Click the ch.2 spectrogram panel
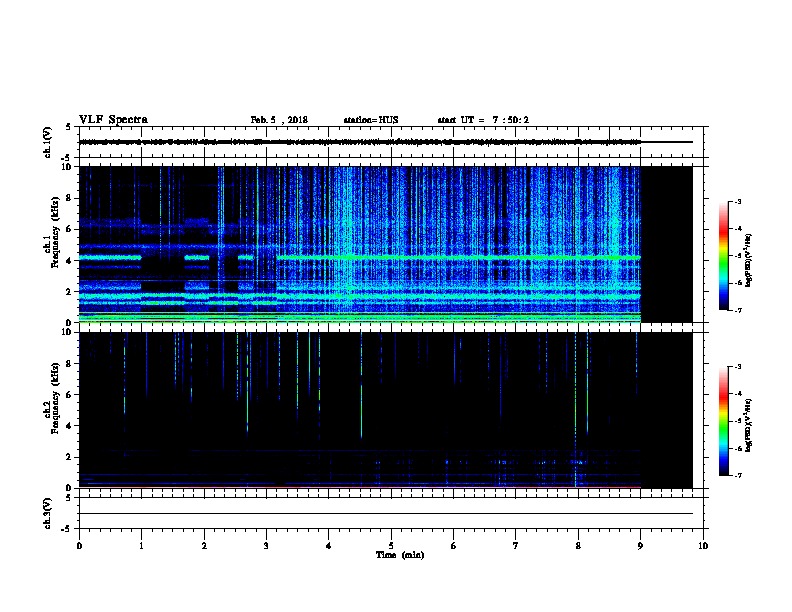The width and height of the screenshot is (792, 612). tap(385, 410)
